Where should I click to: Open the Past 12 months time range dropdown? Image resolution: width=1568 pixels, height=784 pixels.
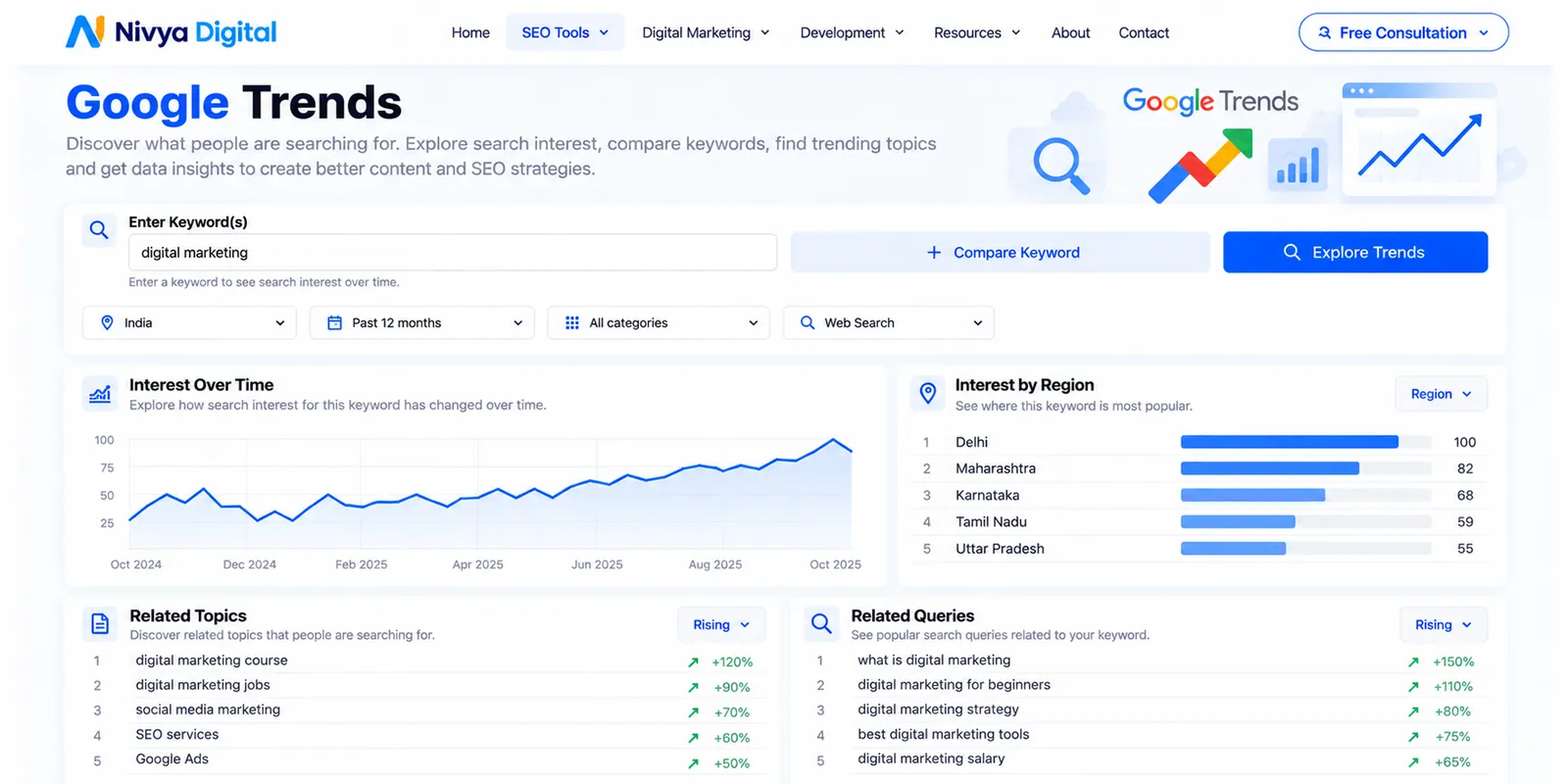click(x=422, y=322)
